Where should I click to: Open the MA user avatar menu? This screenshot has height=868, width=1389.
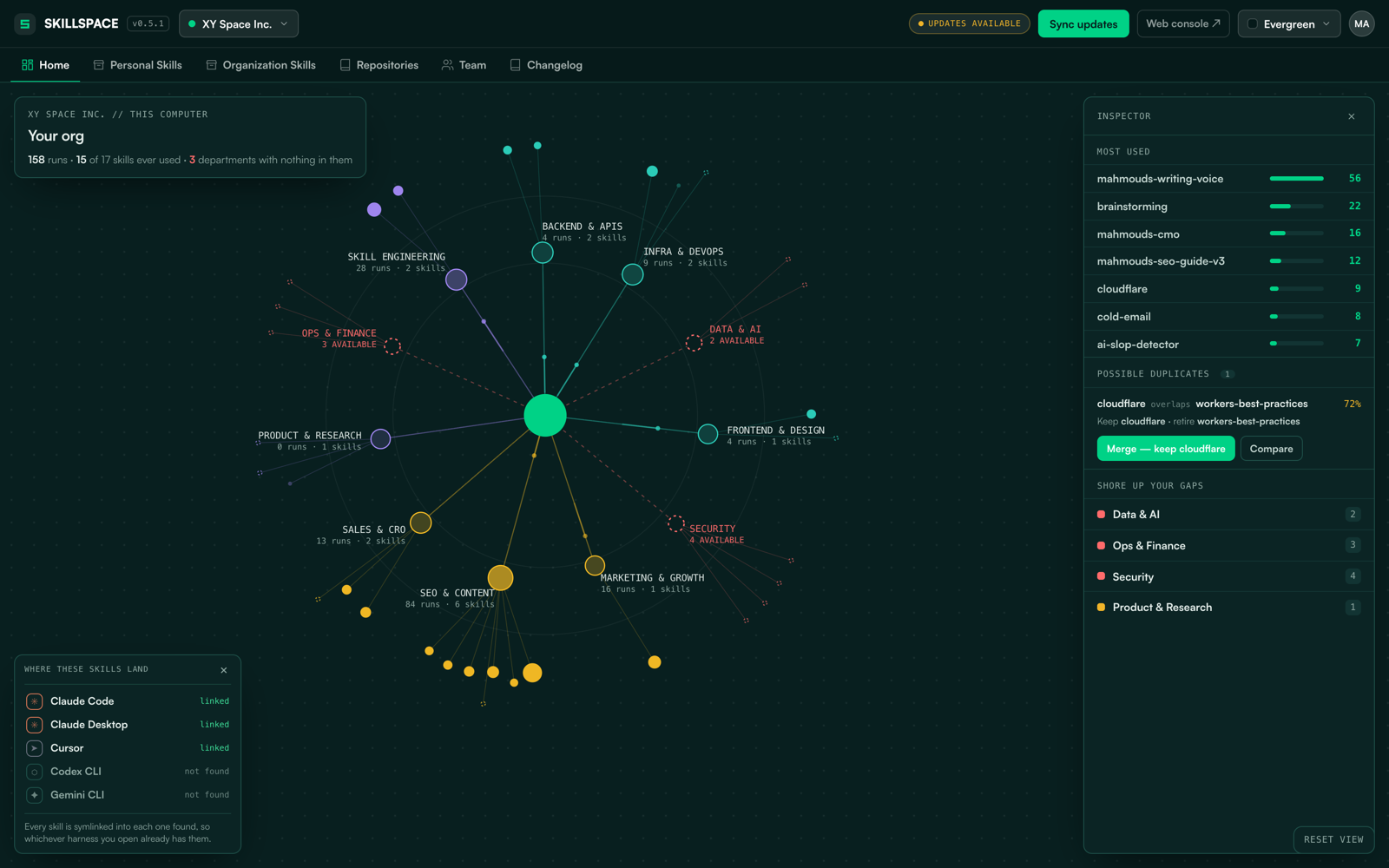click(1361, 24)
